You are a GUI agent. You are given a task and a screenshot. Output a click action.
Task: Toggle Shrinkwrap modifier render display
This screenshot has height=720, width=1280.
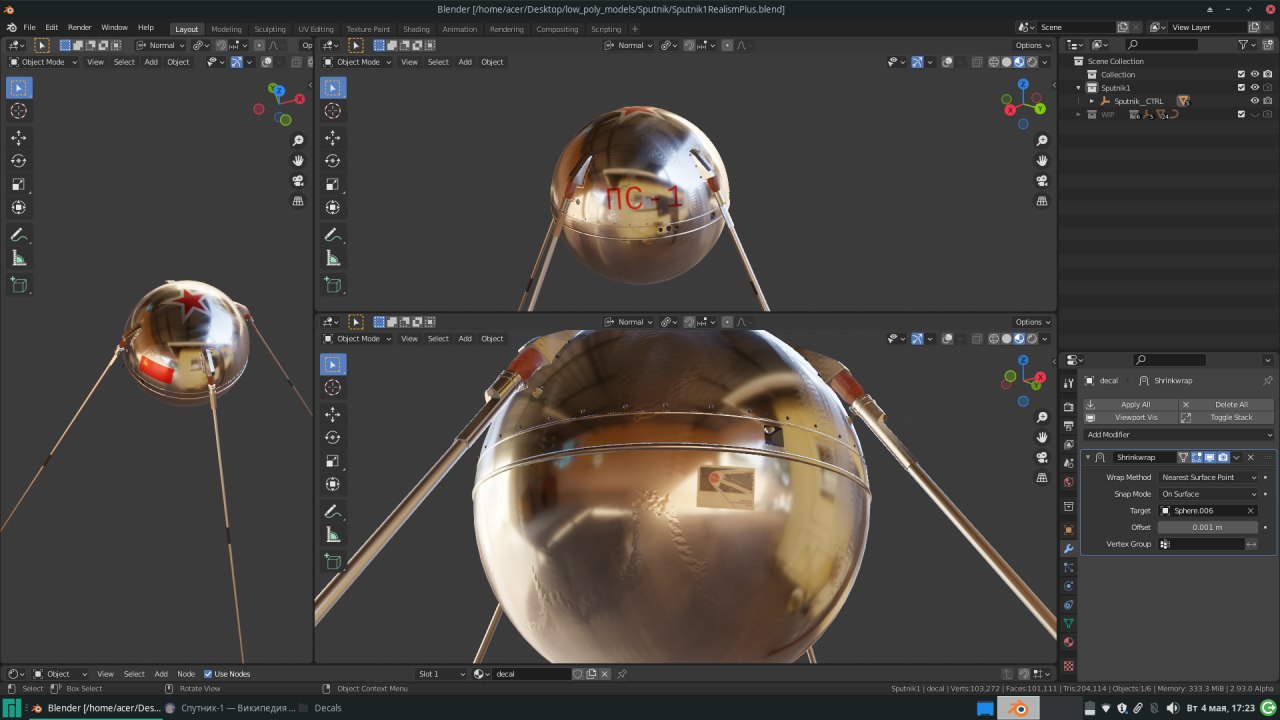(x=1223, y=457)
